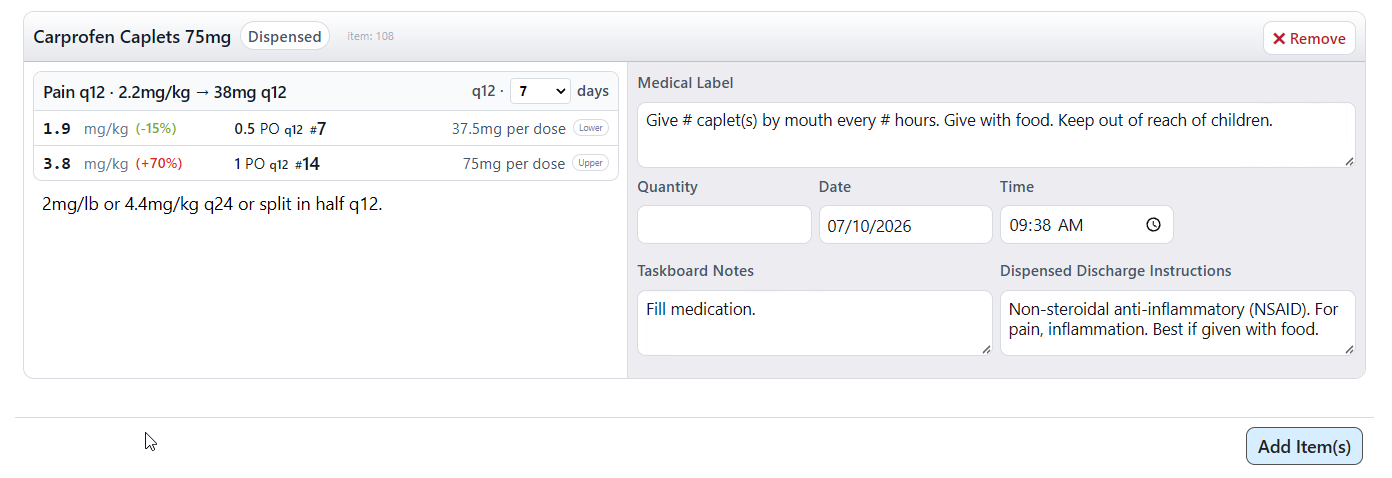The height and width of the screenshot is (478, 1392).
Task: Remove the Carprofen Caplets item
Action: pos(1309,39)
